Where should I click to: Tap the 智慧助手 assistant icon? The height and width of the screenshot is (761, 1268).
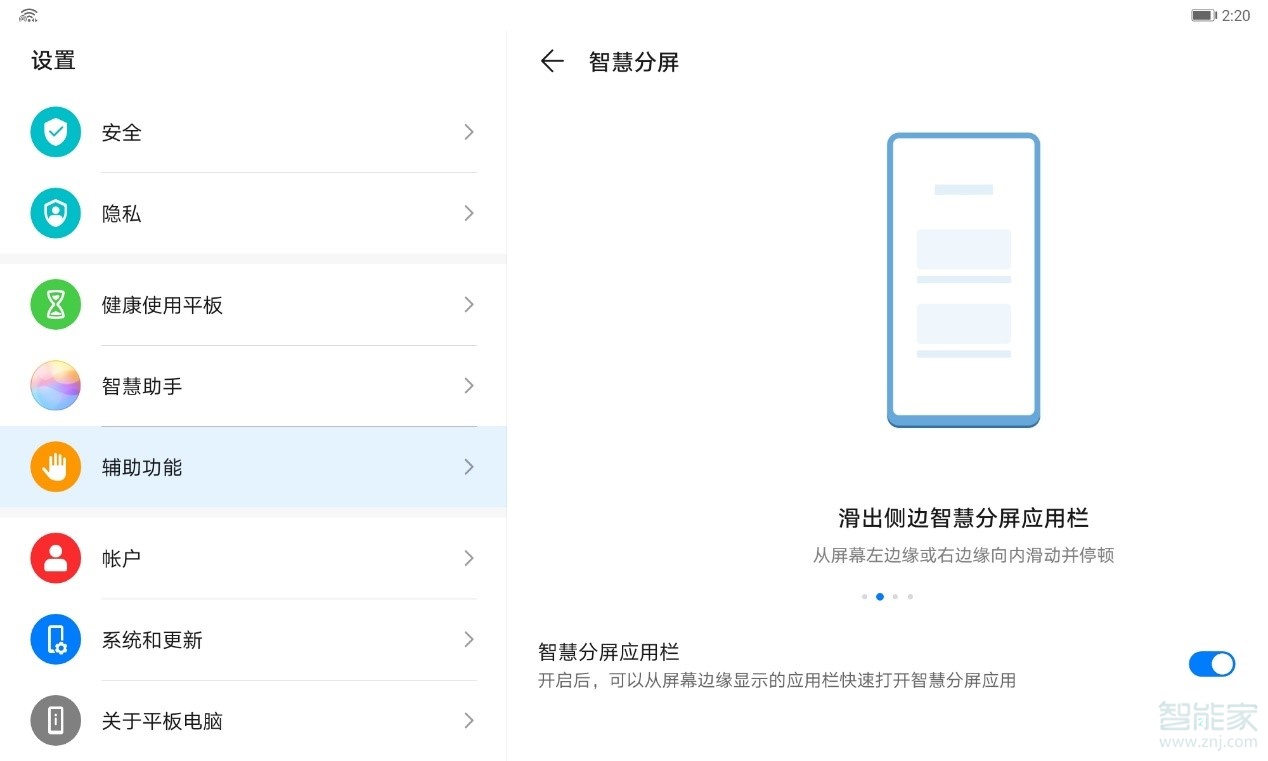pos(55,385)
